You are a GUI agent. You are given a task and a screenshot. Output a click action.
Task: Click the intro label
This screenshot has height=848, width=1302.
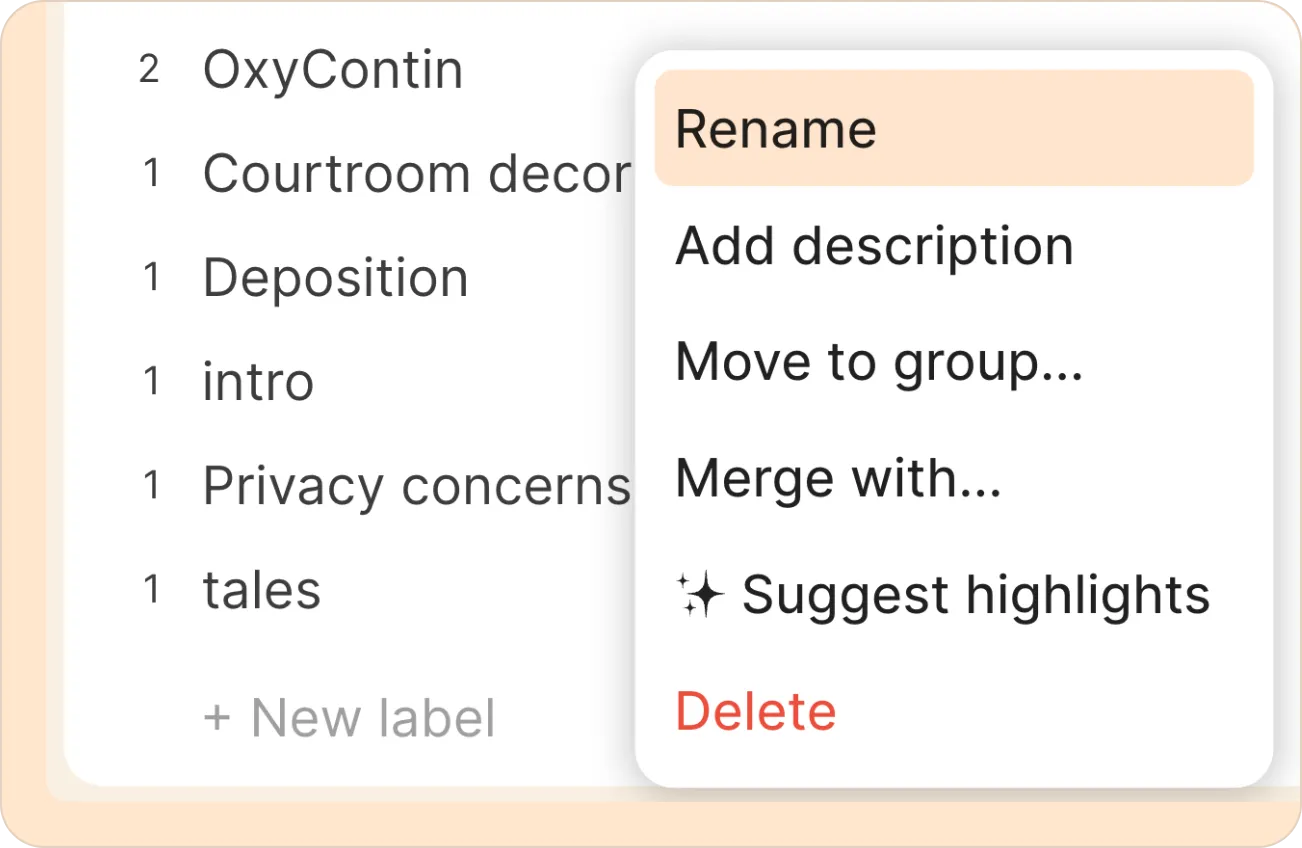[x=258, y=382]
